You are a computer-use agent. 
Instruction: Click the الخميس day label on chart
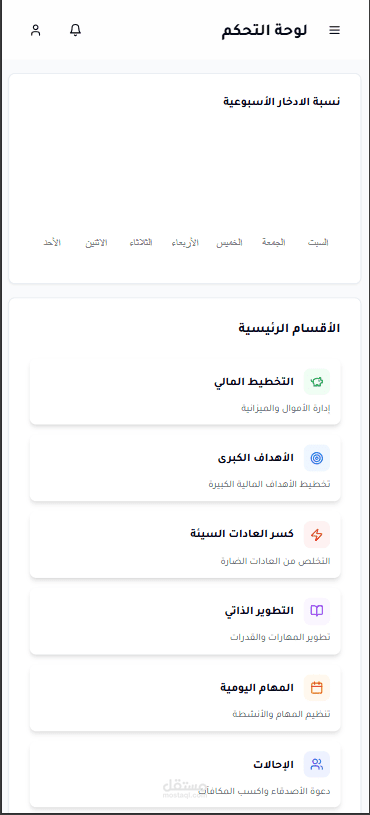[230, 242]
